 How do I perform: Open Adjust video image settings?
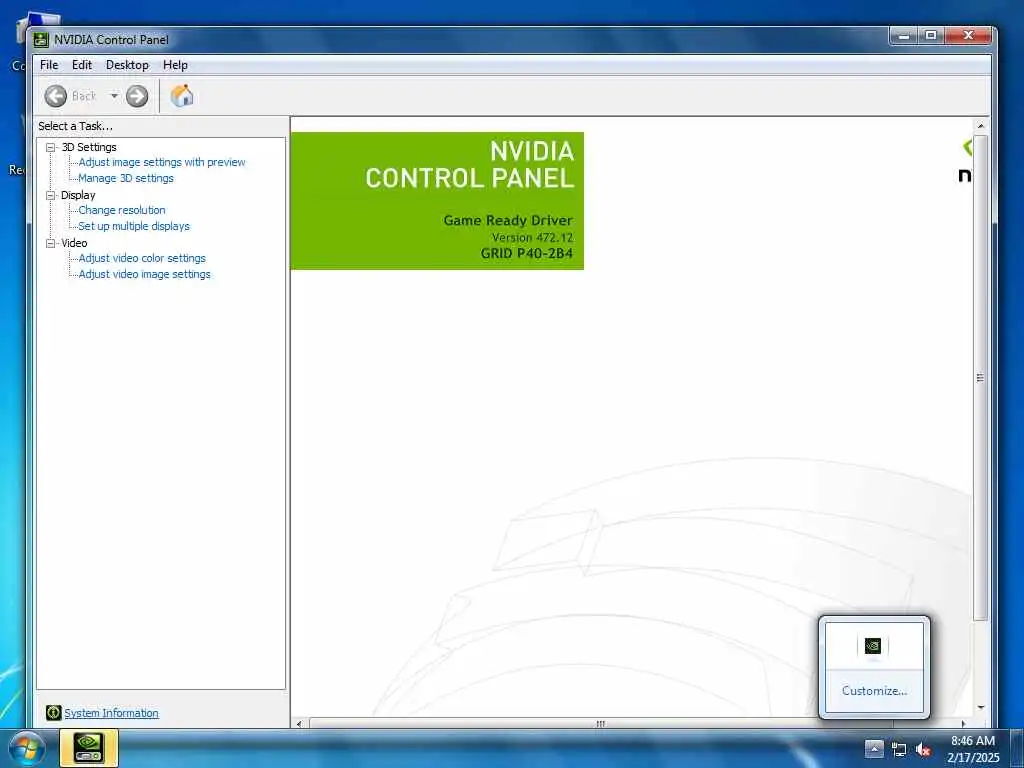(x=144, y=274)
